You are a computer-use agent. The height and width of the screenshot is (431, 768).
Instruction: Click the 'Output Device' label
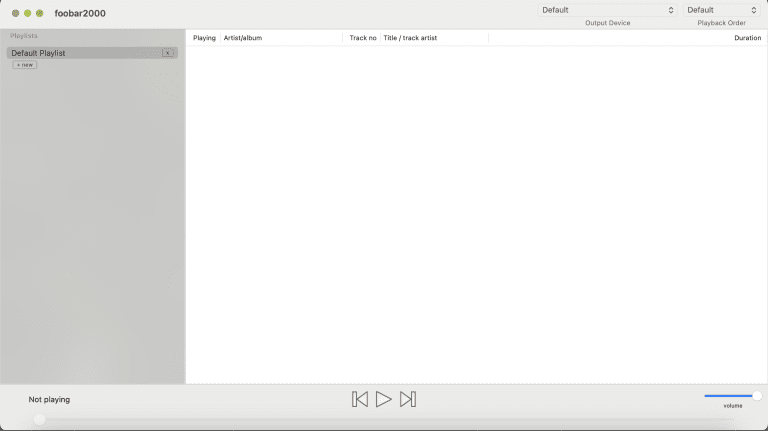click(607, 23)
